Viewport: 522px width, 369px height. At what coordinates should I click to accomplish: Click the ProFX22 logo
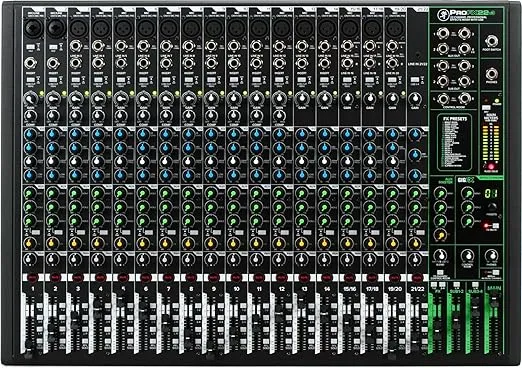point(466,14)
